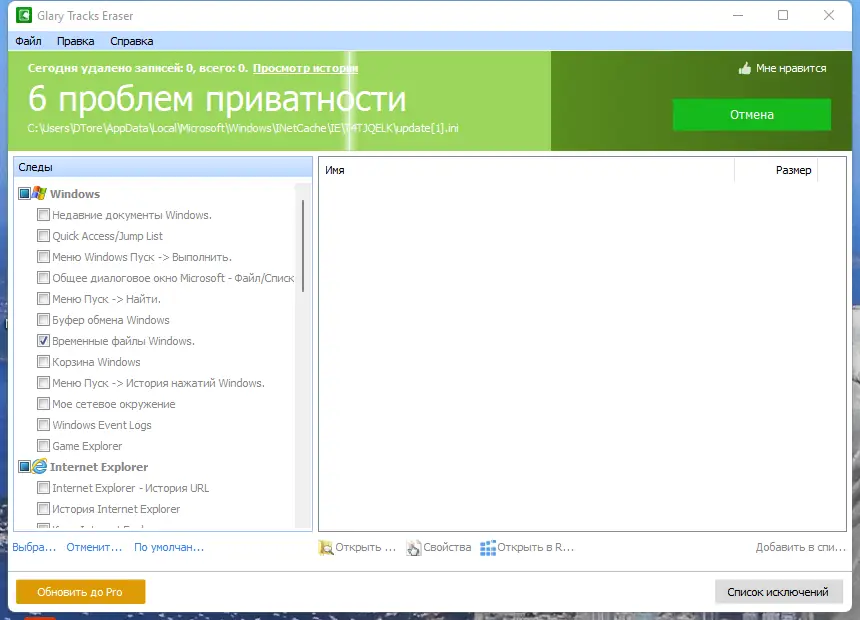Click По умолчан... defaults link
Viewport: 860px width, 620px height.
tap(169, 547)
